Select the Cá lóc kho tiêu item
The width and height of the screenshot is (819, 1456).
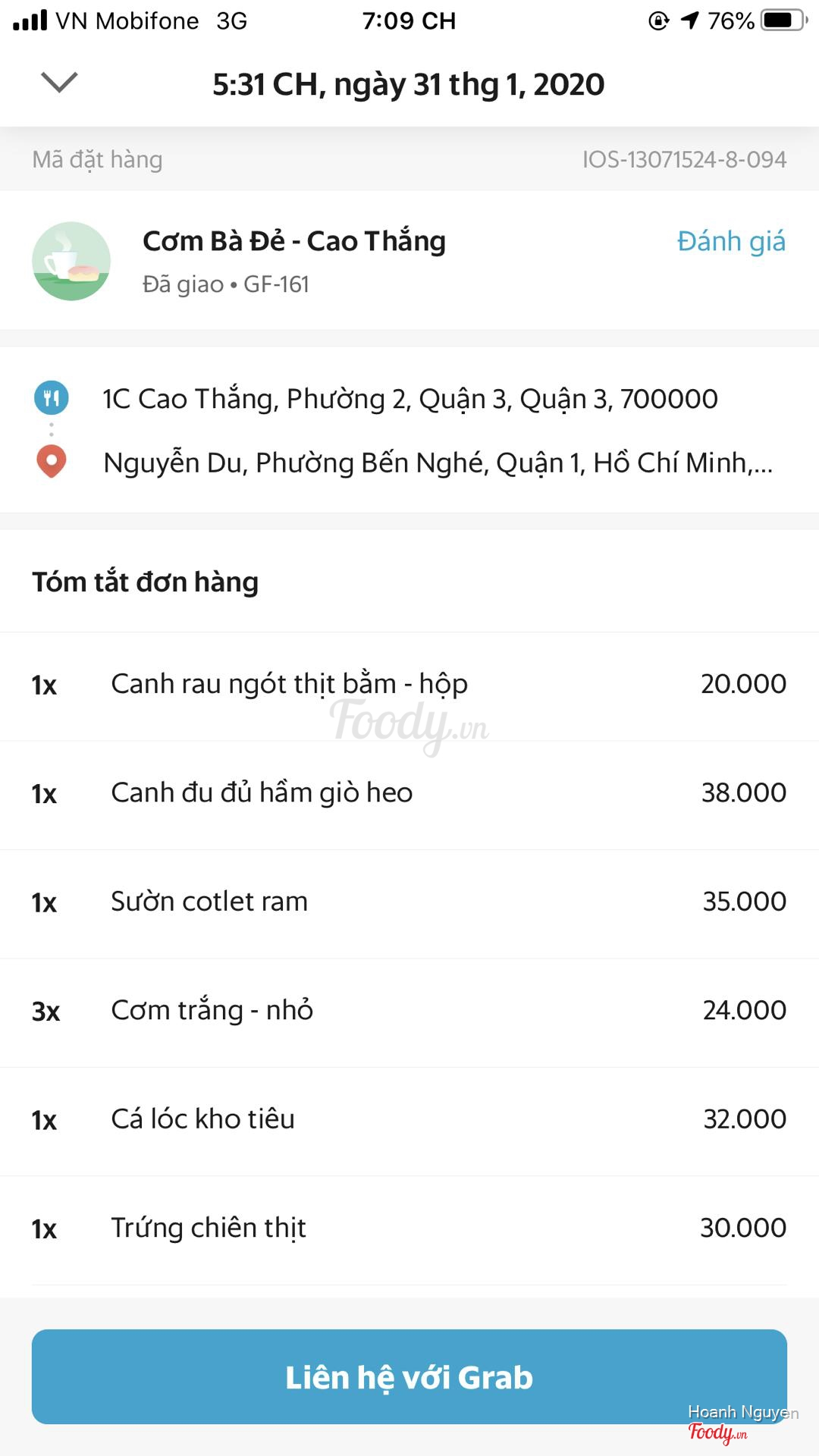click(202, 1119)
